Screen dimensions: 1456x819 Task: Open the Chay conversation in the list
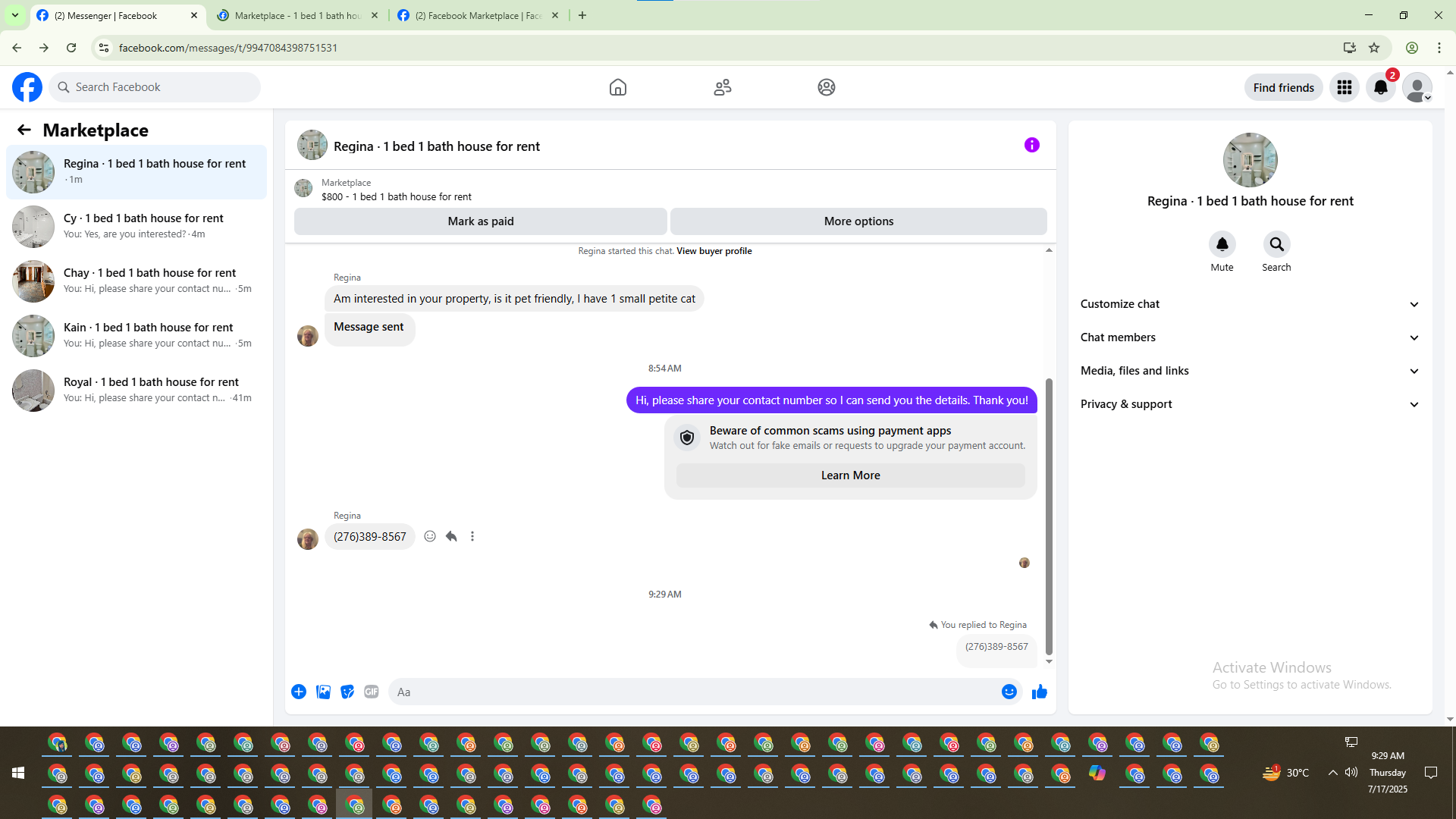pos(136,281)
